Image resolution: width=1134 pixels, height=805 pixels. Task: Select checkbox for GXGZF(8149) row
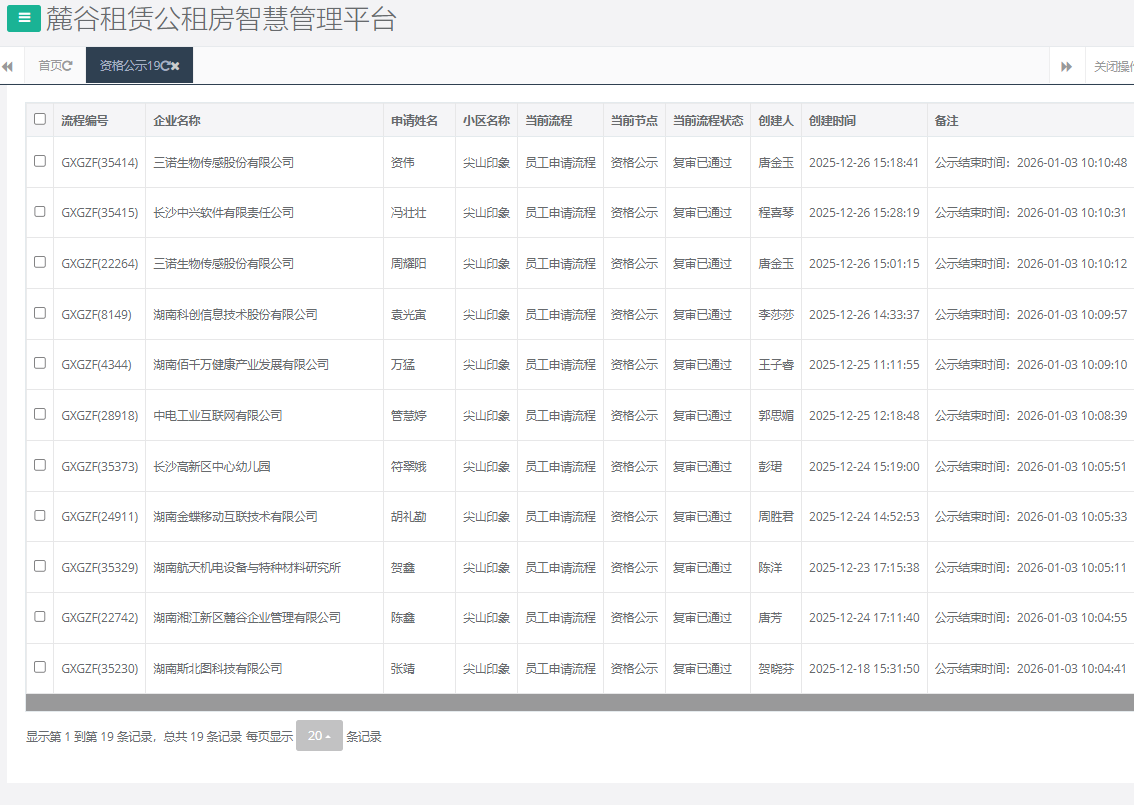coord(40,313)
